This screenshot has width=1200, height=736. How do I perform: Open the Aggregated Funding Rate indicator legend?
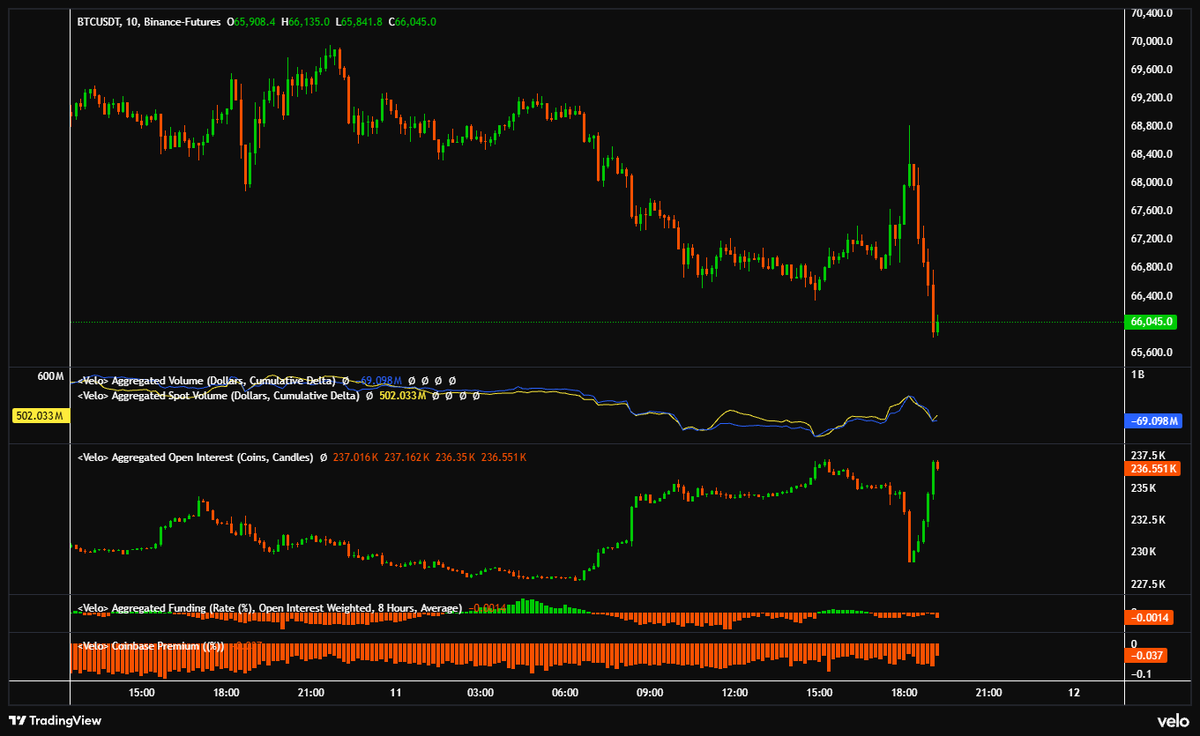click(269, 608)
